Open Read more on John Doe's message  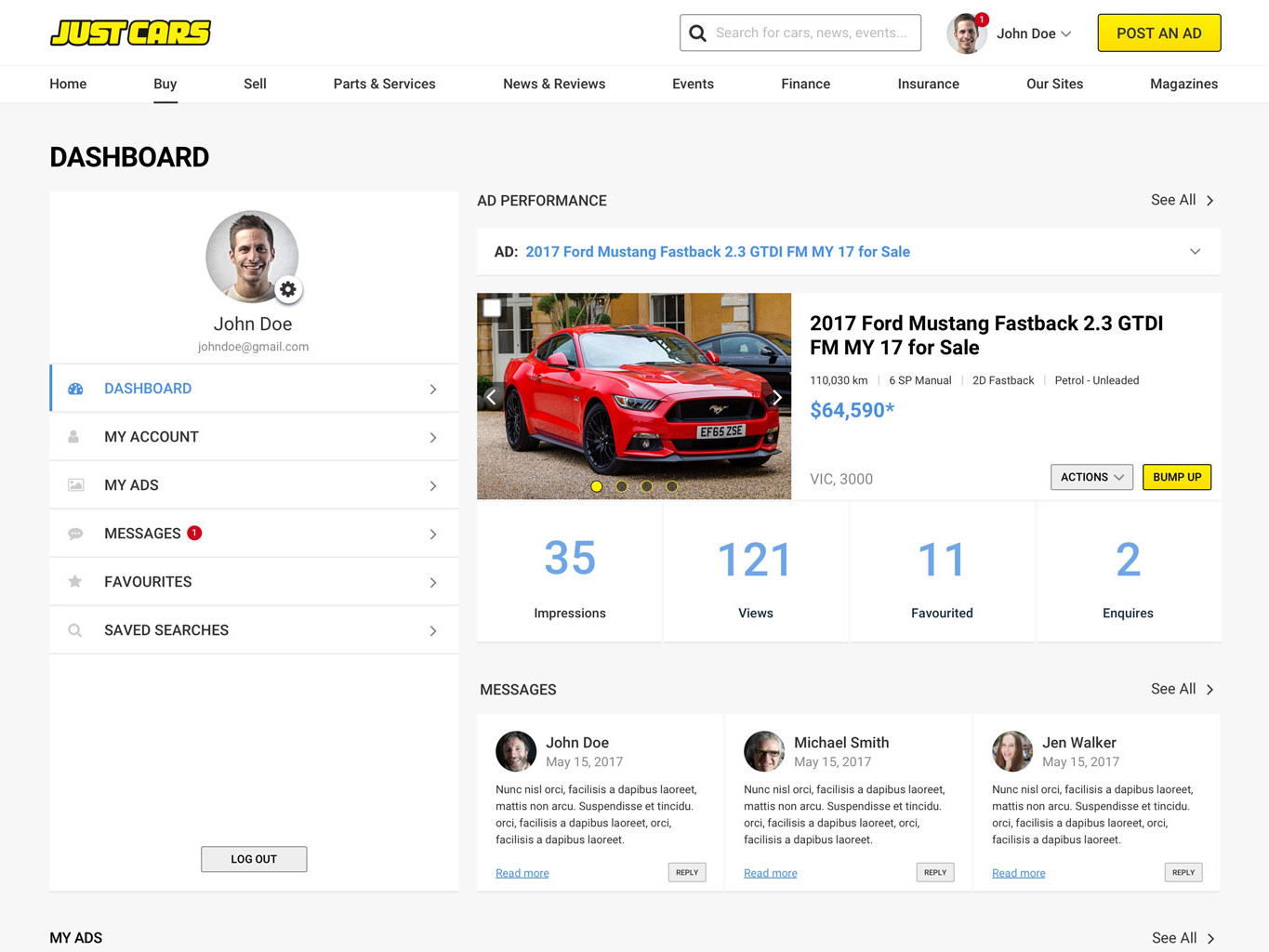(x=522, y=873)
